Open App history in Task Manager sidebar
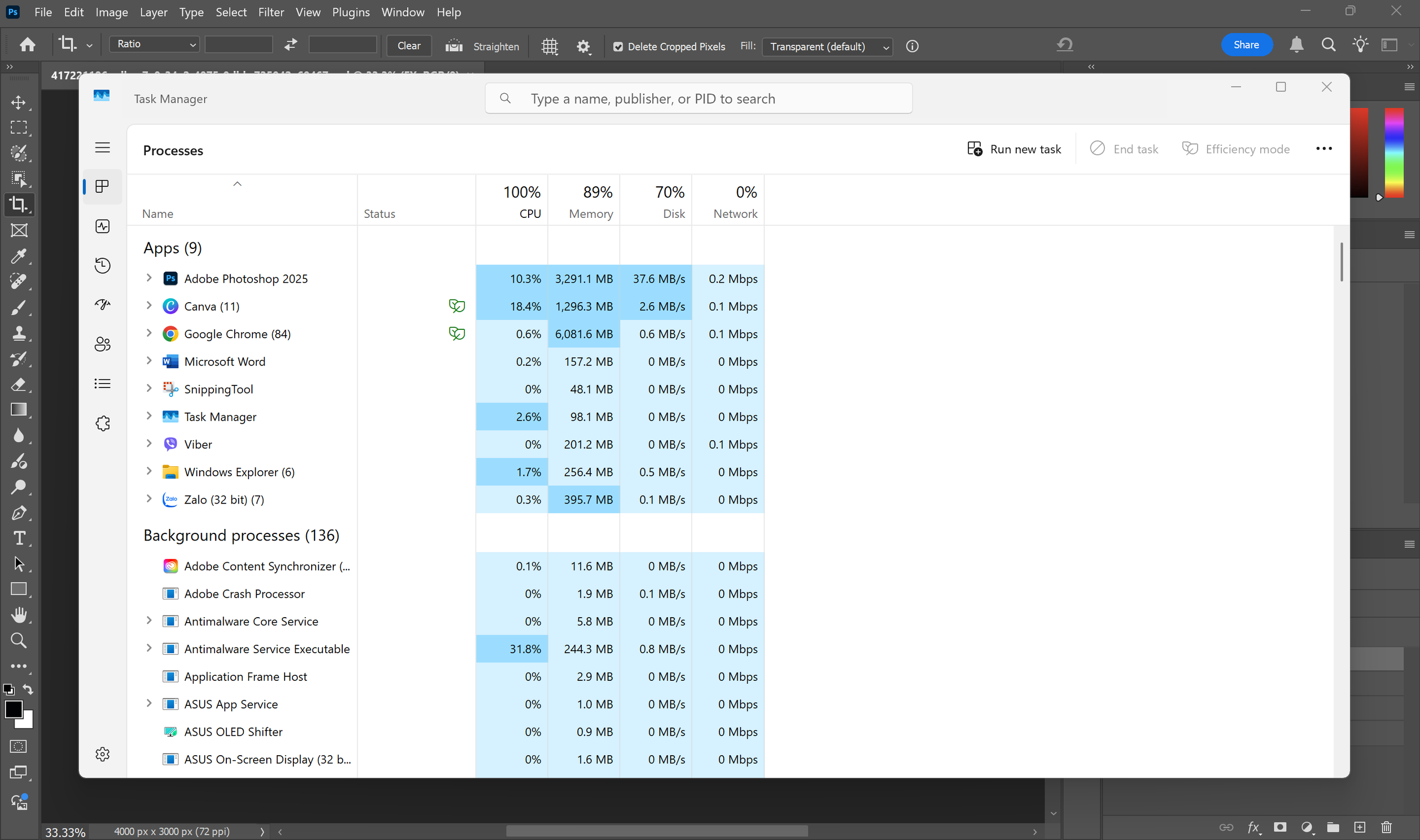The image size is (1420, 840). [103, 266]
